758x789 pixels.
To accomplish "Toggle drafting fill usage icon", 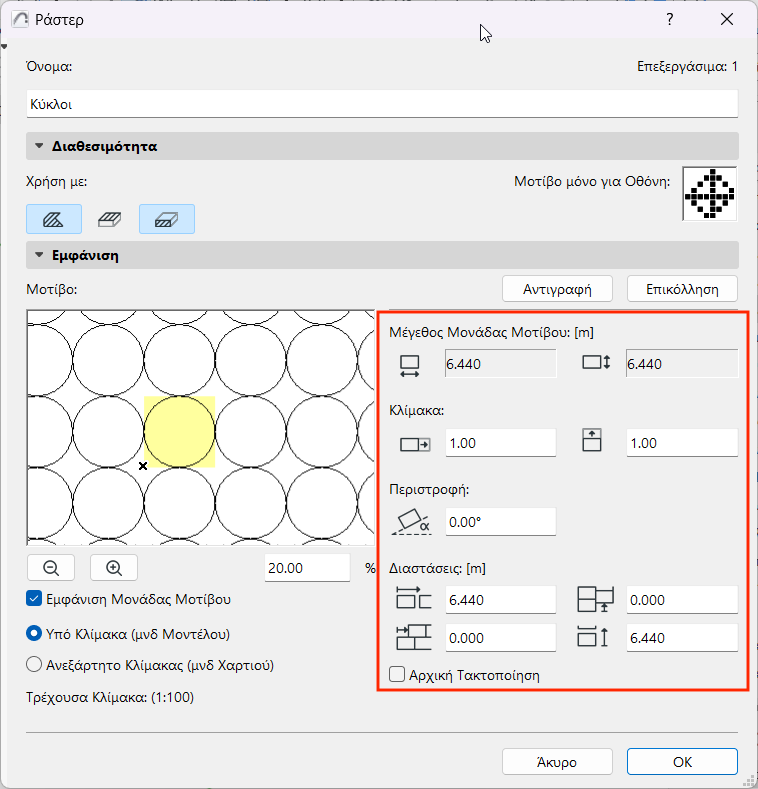I will pyautogui.click(x=54, y=219).
